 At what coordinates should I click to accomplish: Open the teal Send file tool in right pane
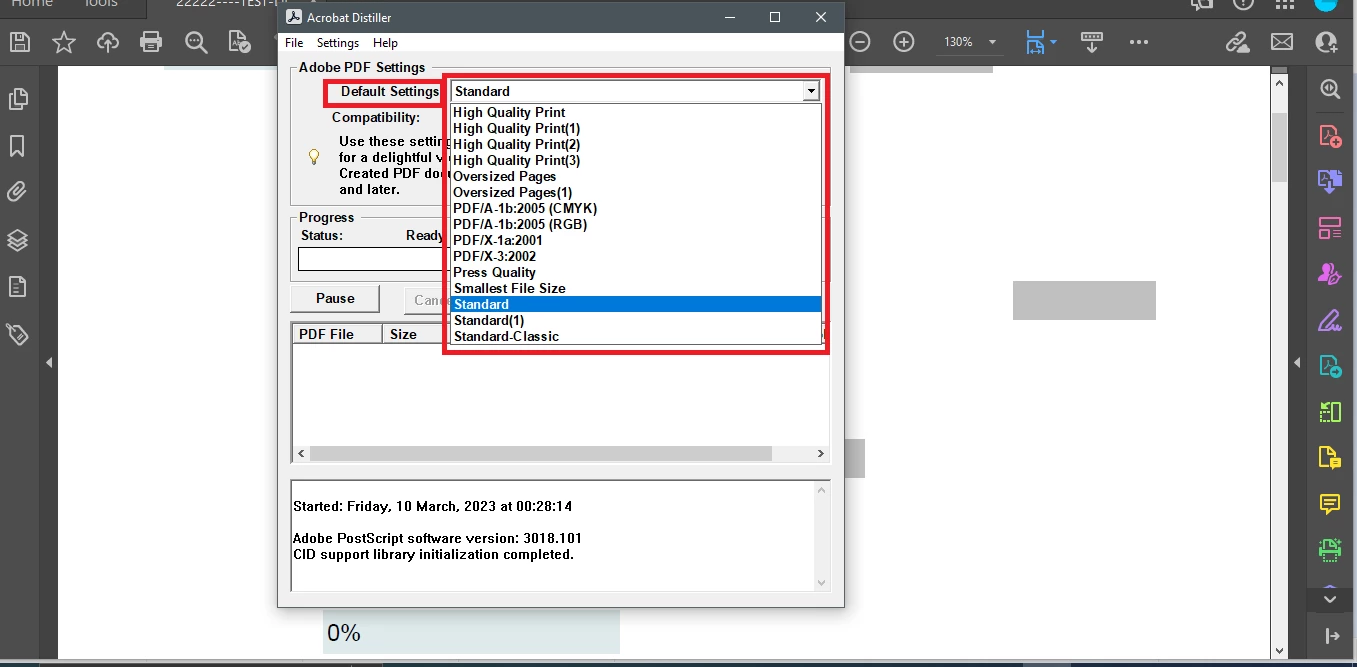1330,366
